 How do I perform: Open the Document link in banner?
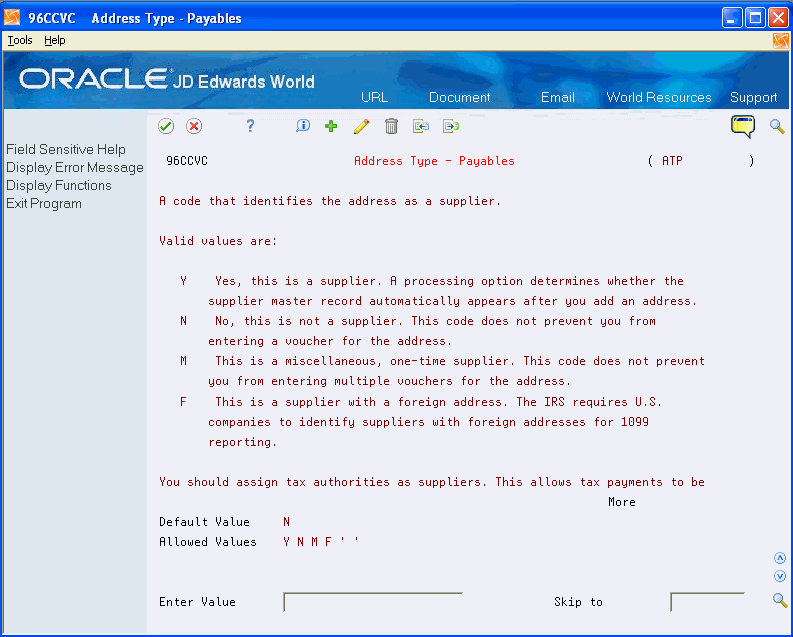459,97
